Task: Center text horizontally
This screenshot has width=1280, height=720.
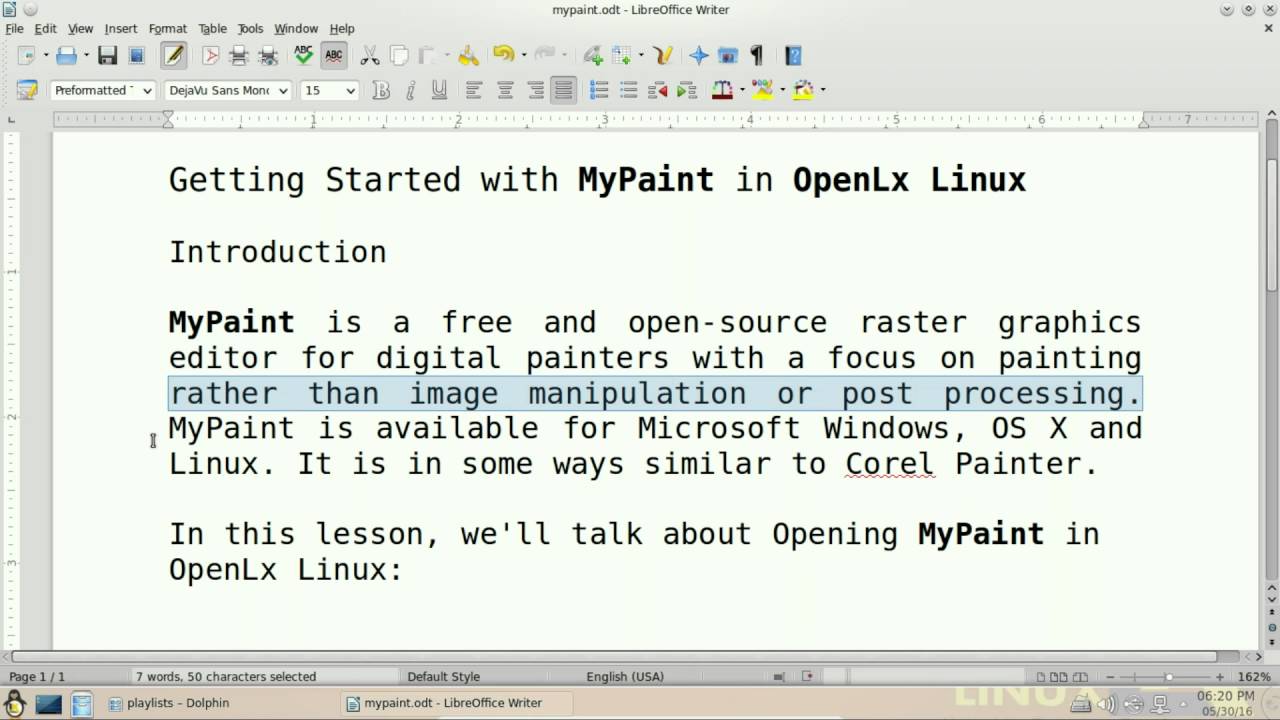Action: click(x=505, y=90)
